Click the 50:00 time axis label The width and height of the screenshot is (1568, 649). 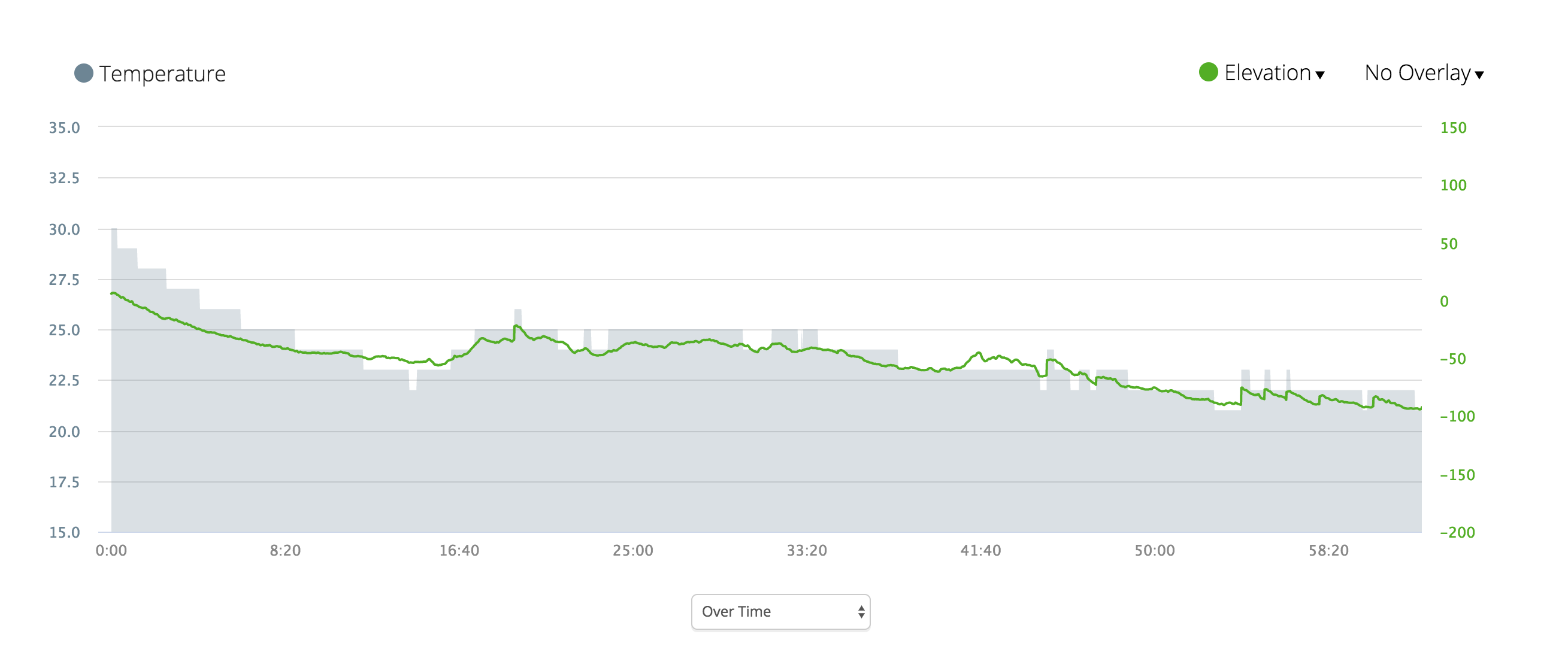1155,550
